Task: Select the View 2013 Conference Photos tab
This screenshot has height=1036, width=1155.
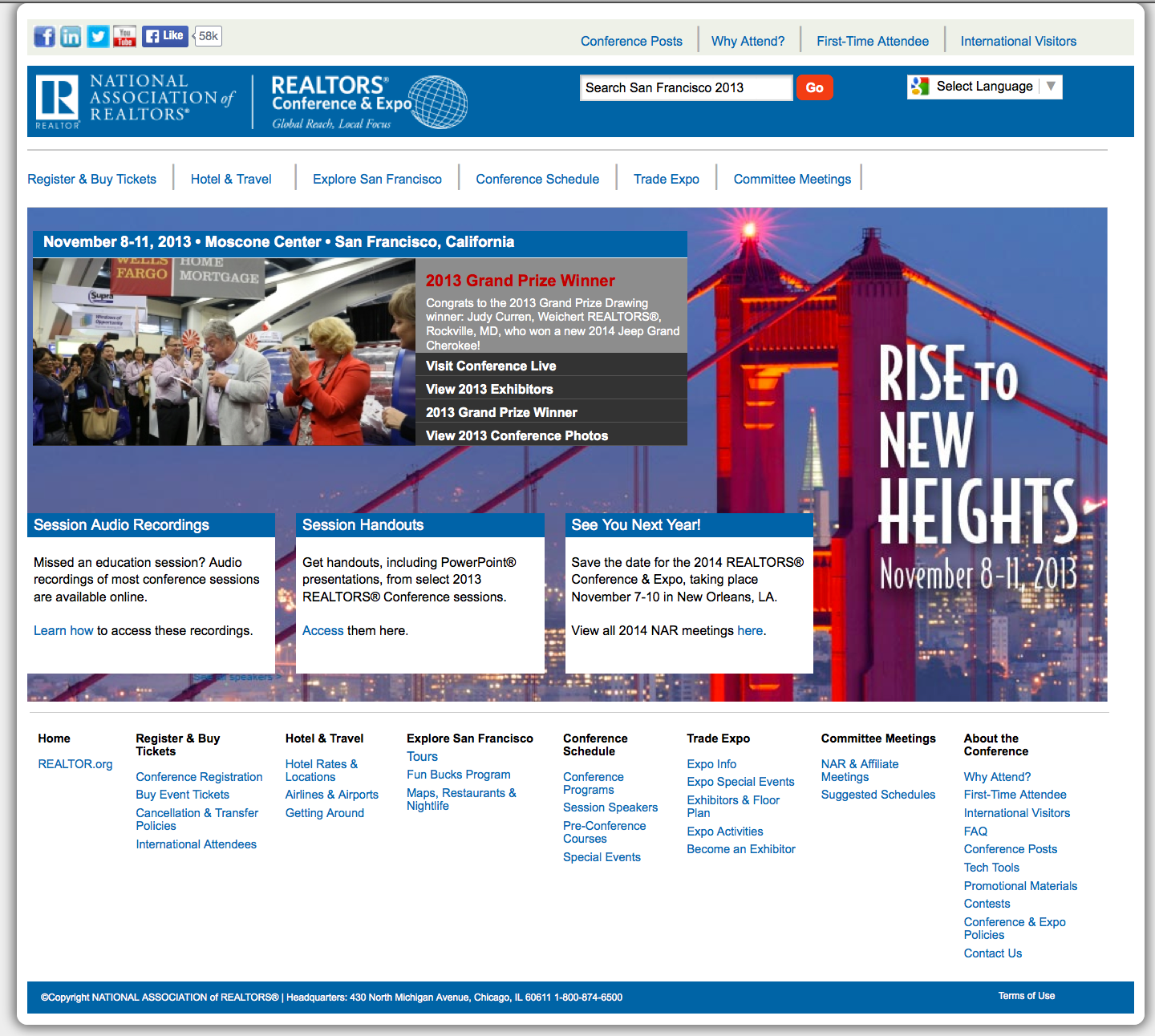Action: pyautogui.click(x=551, y=435)
